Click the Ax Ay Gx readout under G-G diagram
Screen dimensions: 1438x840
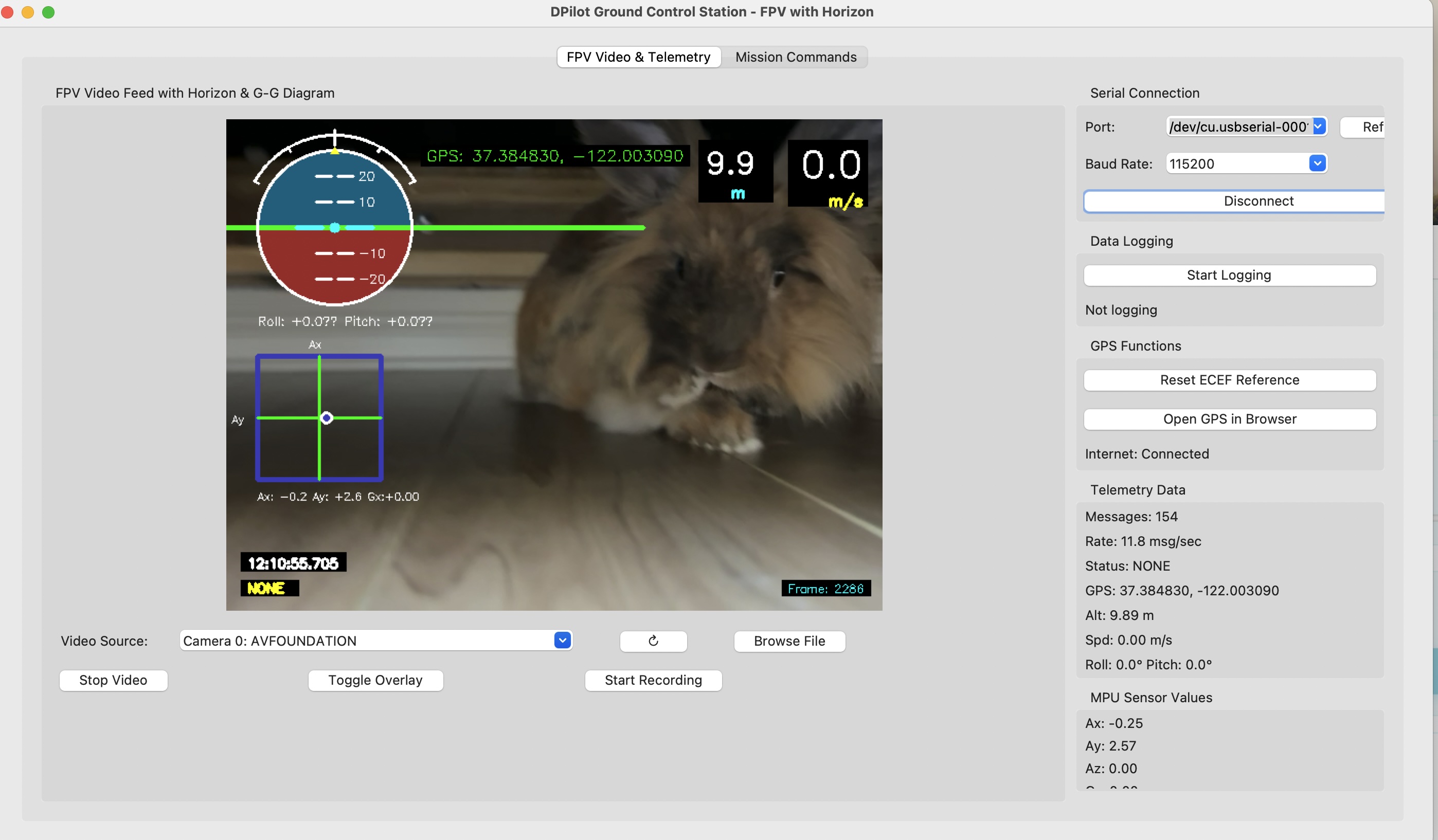pyautogui.click(x=338, y=497)
